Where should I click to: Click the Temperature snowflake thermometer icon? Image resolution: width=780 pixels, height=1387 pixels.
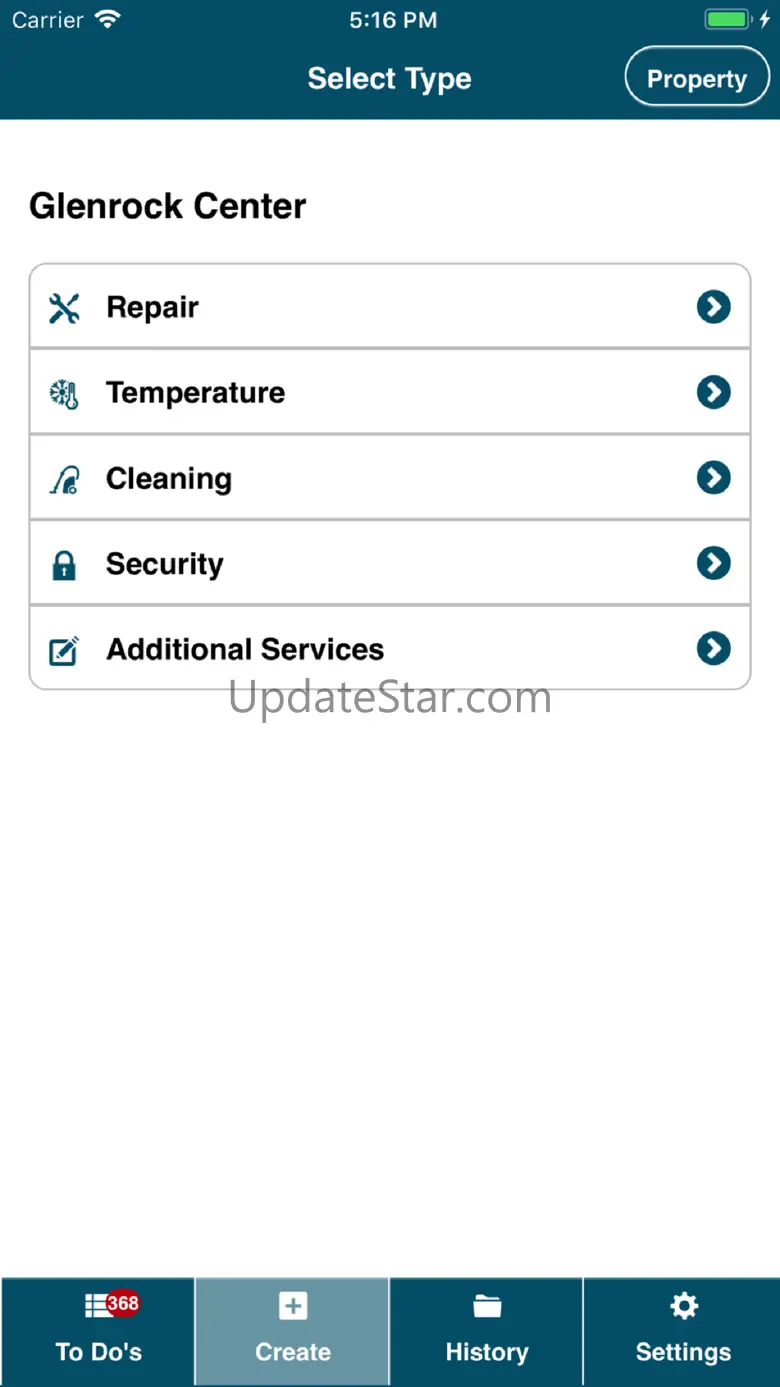[64, 393]
